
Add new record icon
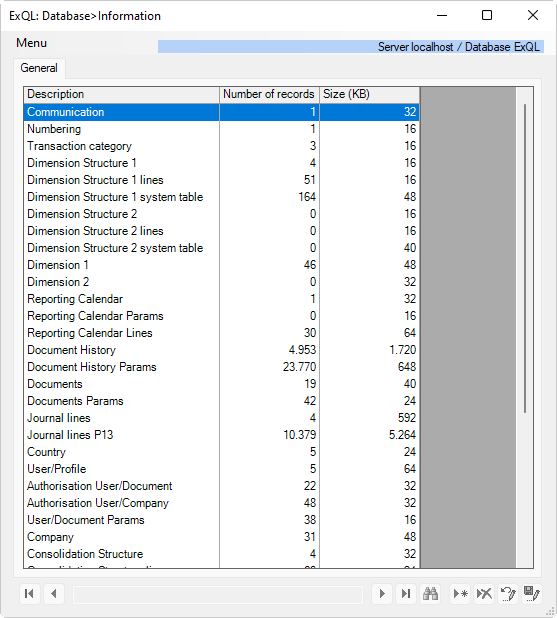(460, 594)
